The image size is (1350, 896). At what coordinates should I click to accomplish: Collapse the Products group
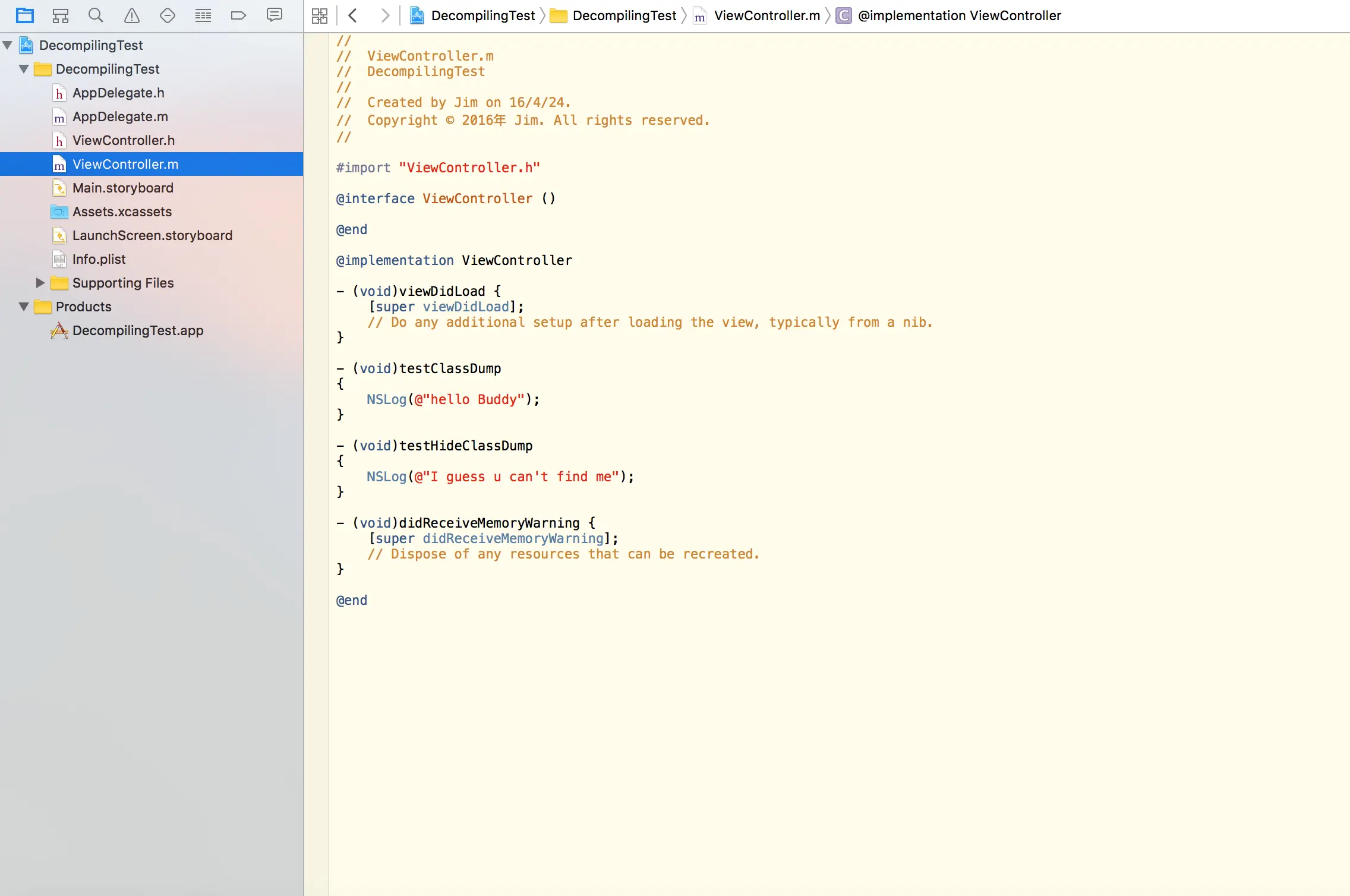[24, 307]
